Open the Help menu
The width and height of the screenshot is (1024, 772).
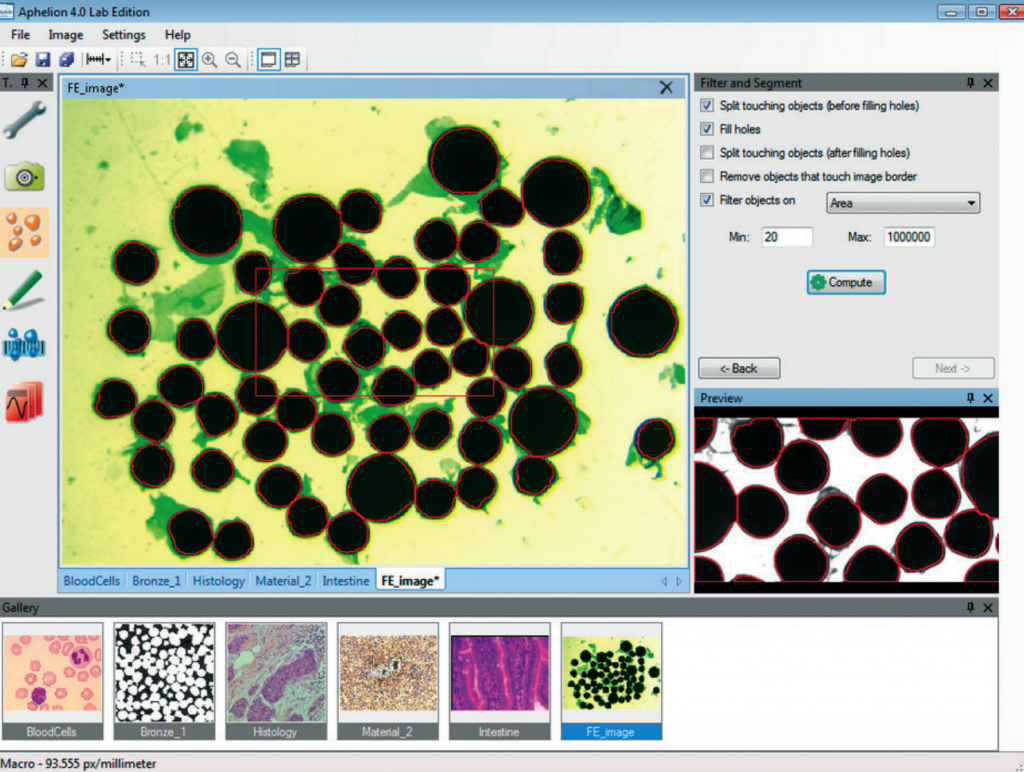pos(178,35)
